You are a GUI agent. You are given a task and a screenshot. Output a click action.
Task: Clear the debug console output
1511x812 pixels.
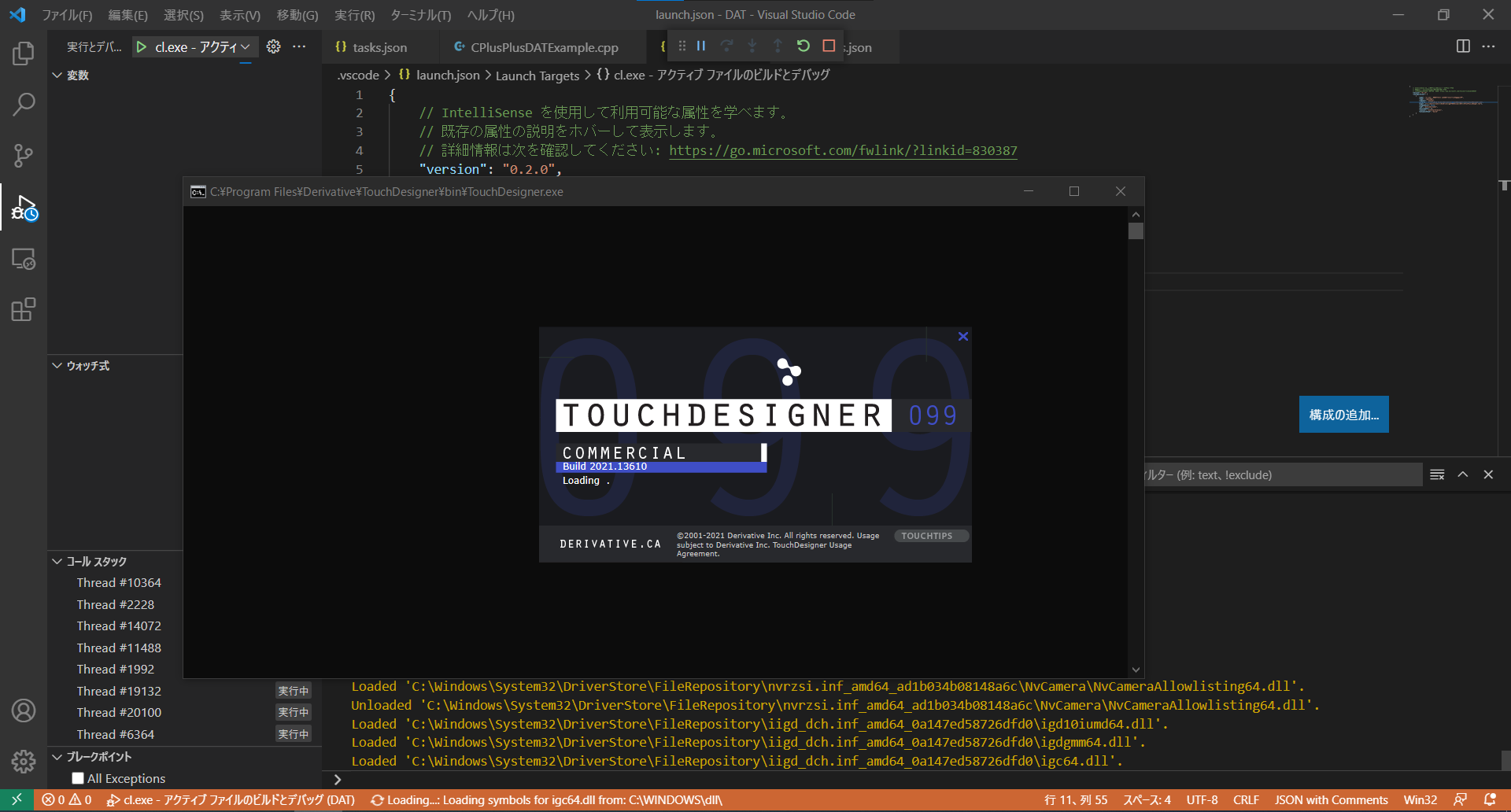[x=1437, y=474]
